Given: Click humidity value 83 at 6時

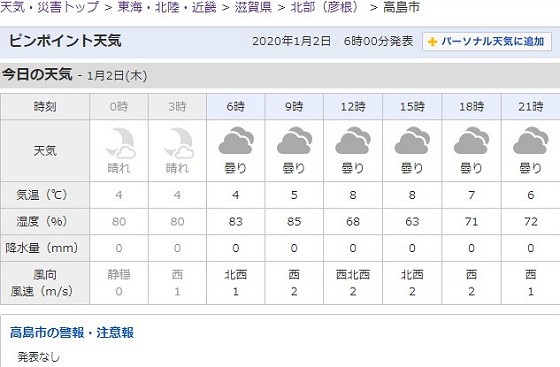Looking at the screenshot, I should click(x=236, y=222).
